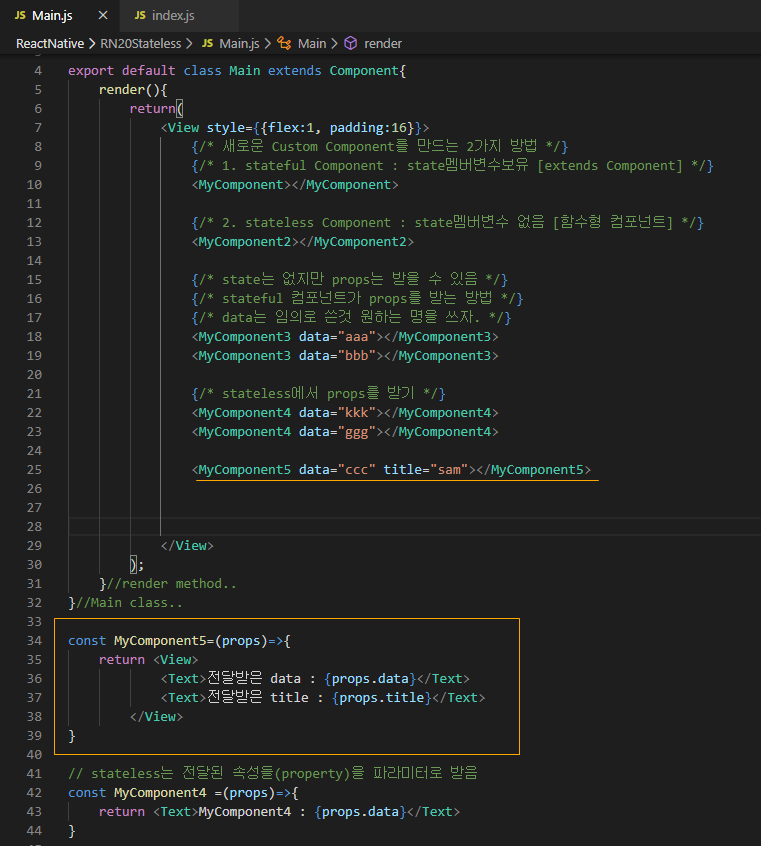
Task: Click MyComponent3 line with data="bbb"
Action: (x=345, y=356)
